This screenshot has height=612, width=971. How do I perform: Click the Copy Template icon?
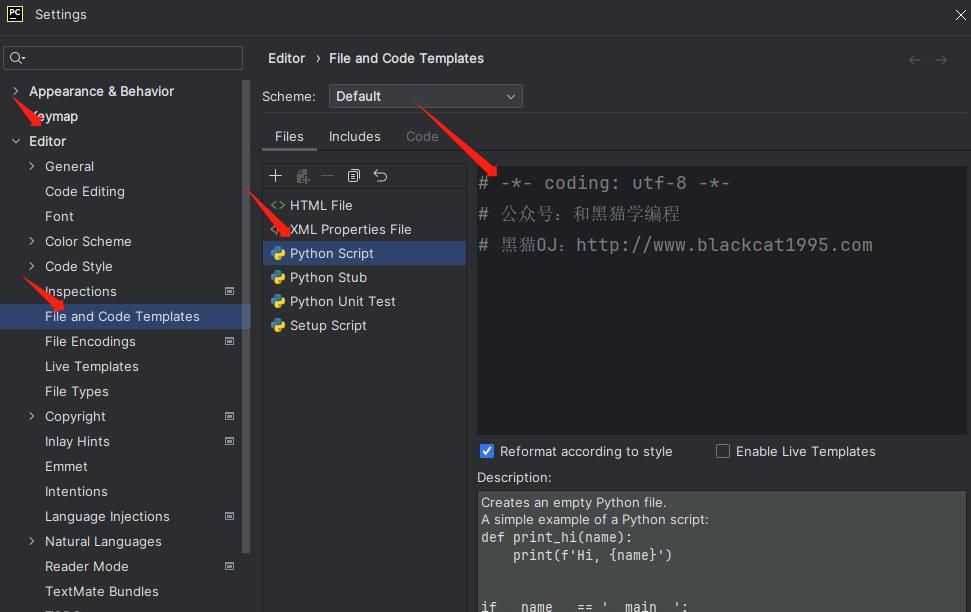click(354, 176)
